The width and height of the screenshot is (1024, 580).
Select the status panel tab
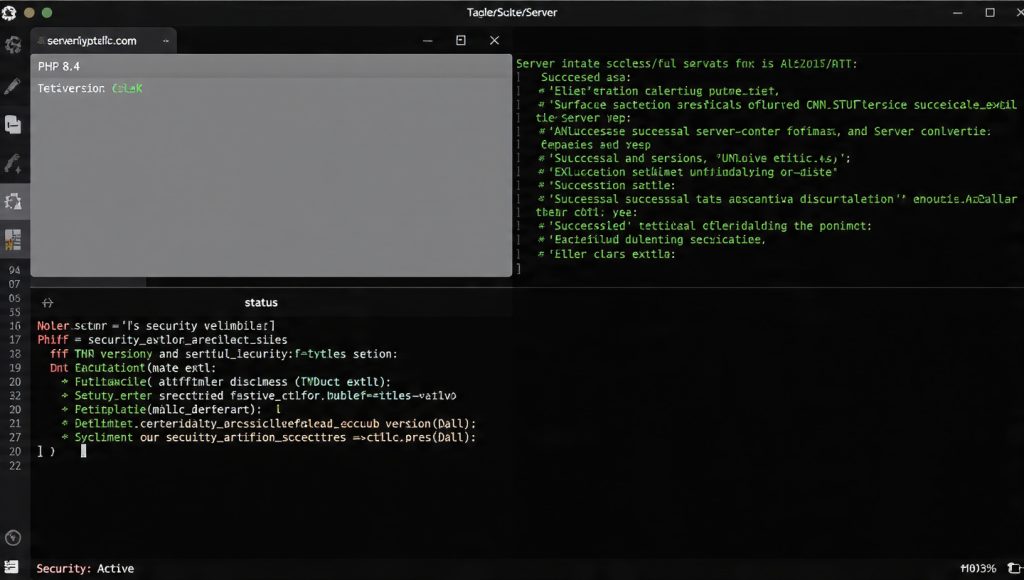(x=261, y=302)
